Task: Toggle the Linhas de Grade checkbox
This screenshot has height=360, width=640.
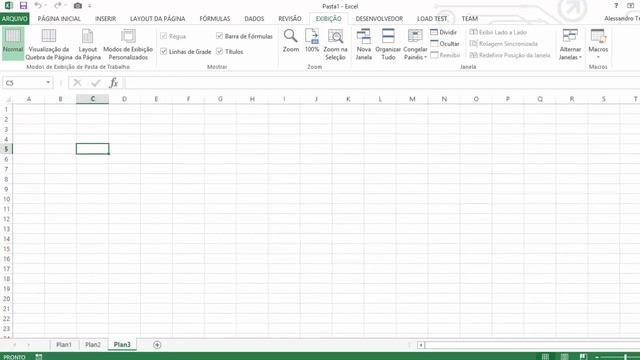Action: [164, 51]
